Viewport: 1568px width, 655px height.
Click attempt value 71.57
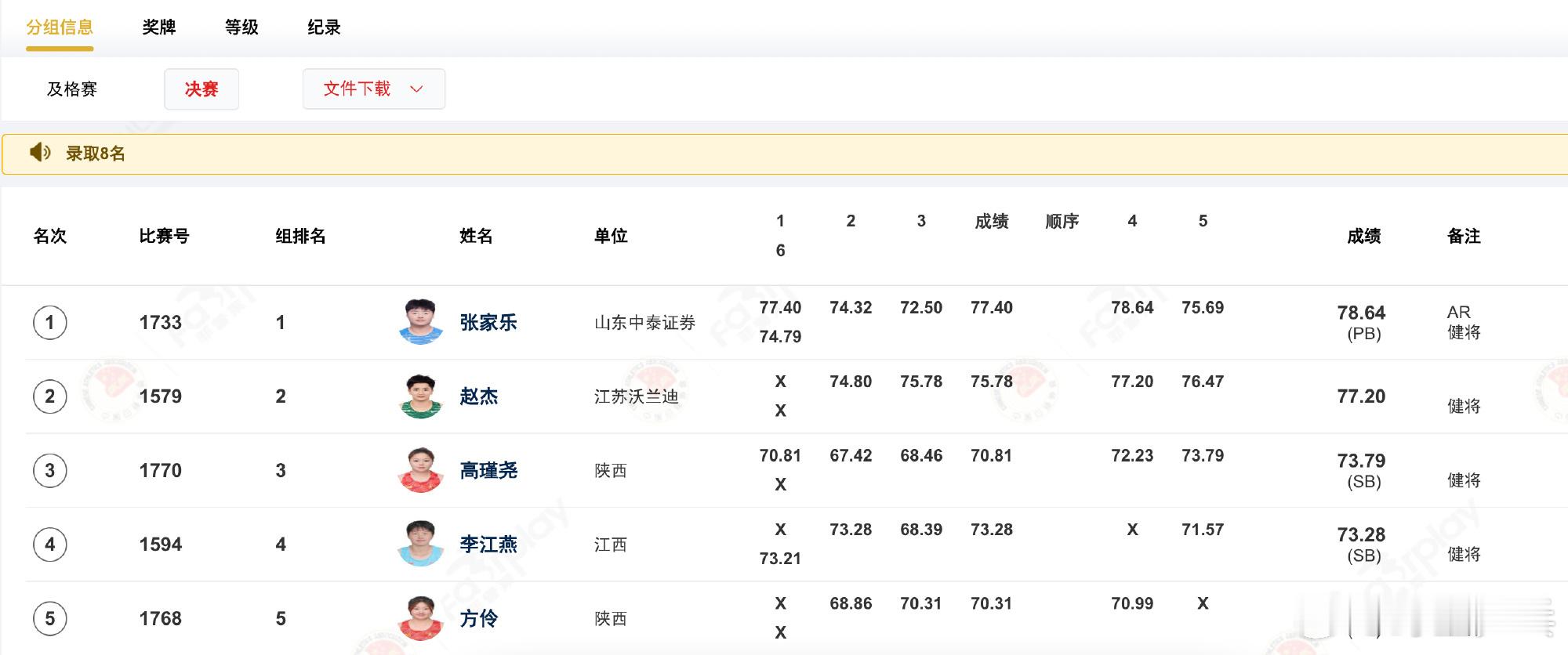(x=1203, y=530)
